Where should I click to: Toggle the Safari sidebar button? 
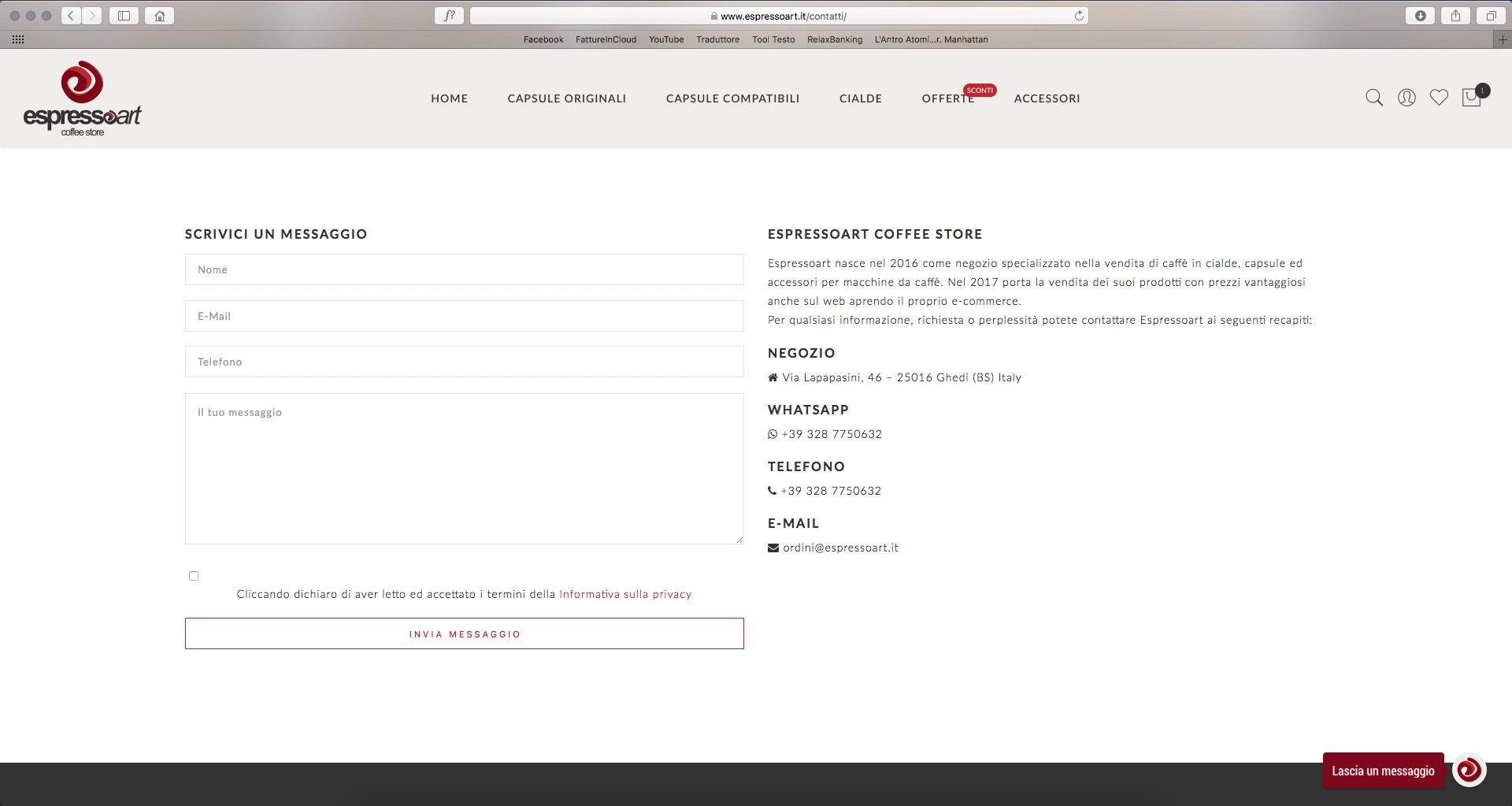click(124, 16)
